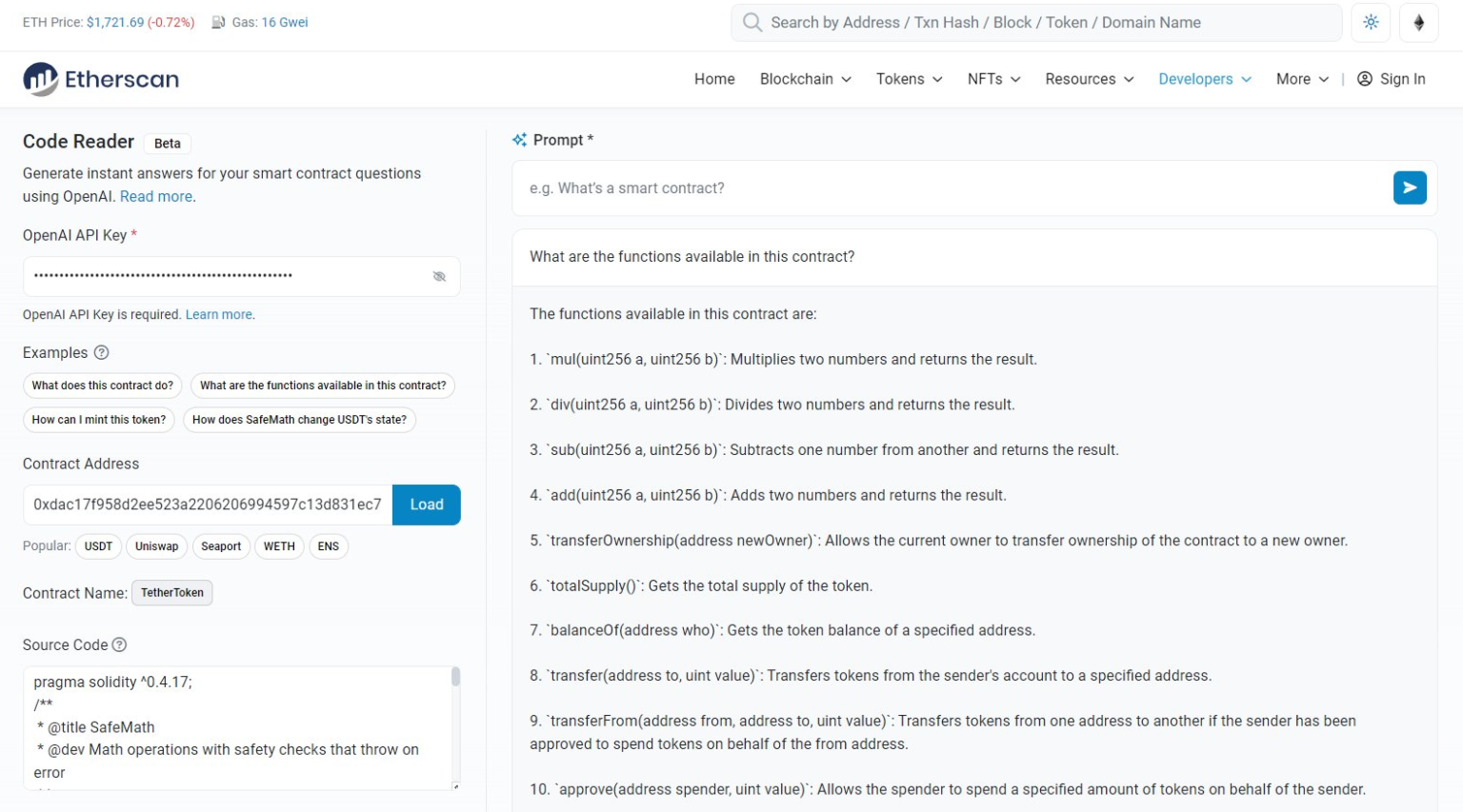Go to the Home menu item

[714, 79]
